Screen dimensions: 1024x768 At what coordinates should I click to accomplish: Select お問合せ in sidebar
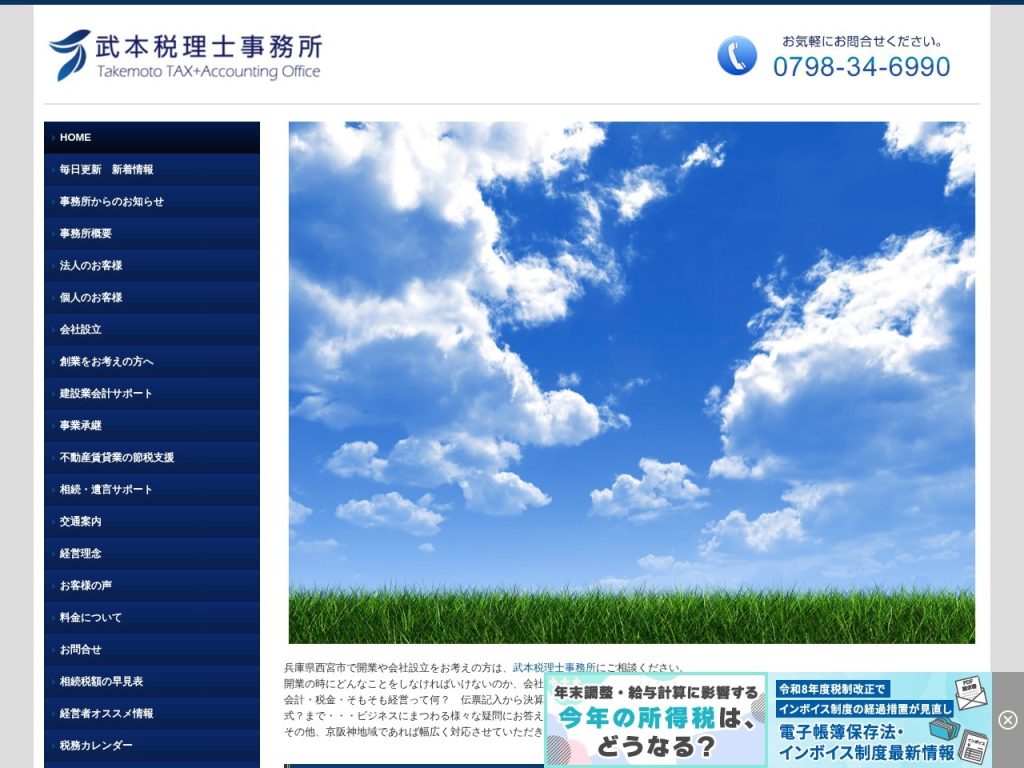152,649
